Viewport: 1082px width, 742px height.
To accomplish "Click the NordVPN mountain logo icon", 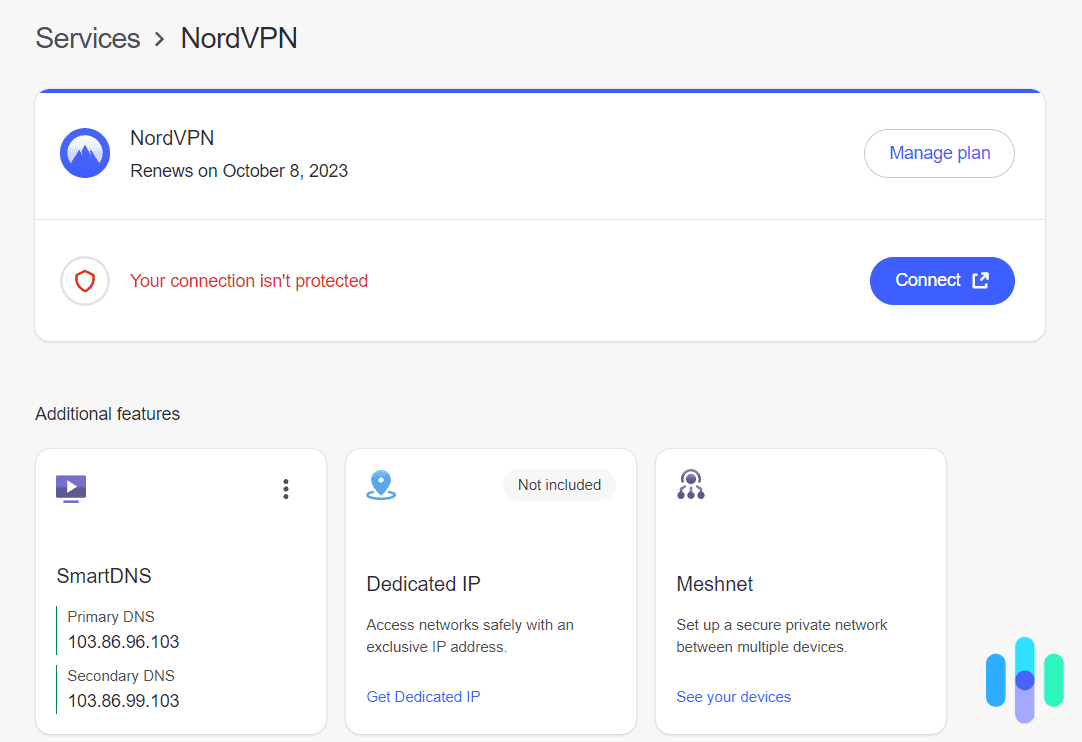I will click(x=84, y=153).
